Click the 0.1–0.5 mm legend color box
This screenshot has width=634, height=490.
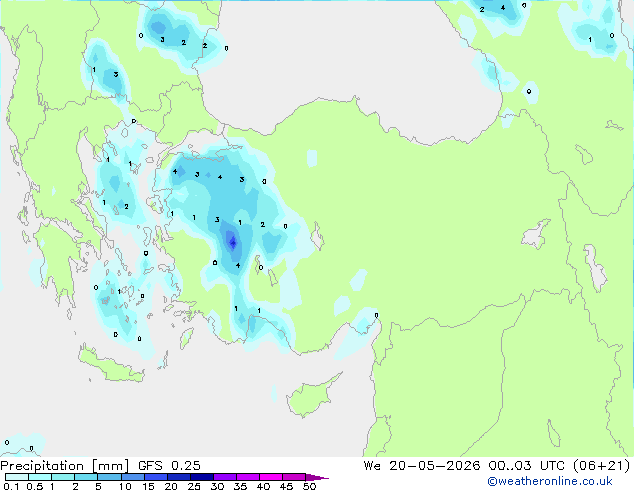pyautogui.click(x=17, y=477)
